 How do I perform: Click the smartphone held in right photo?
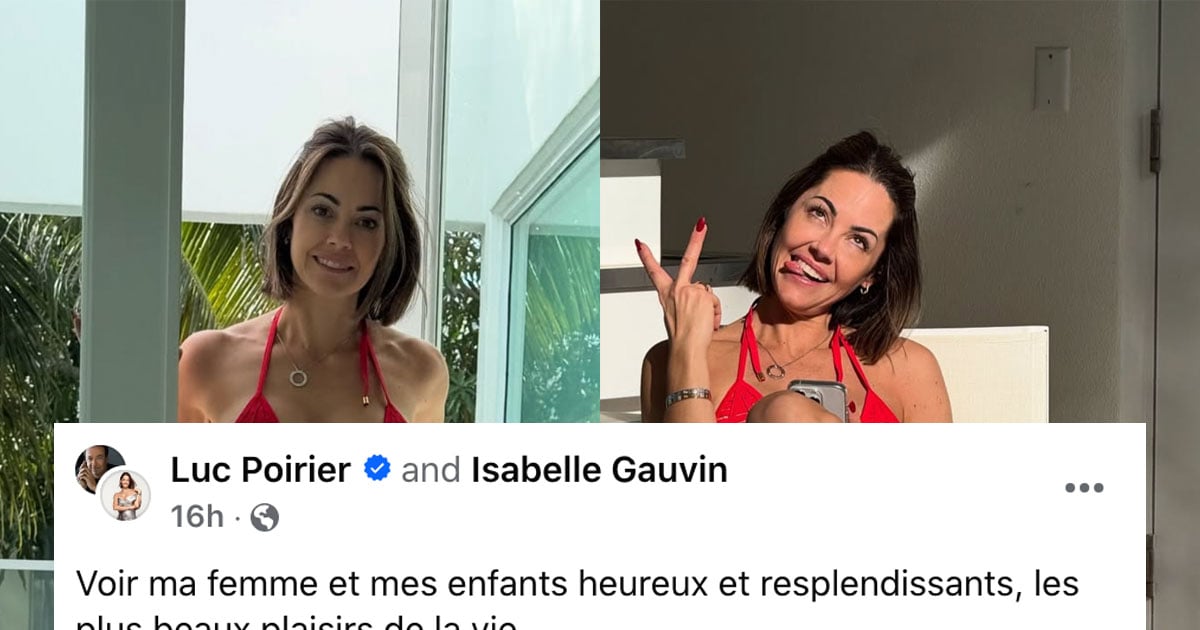click(x=818, y=399)
